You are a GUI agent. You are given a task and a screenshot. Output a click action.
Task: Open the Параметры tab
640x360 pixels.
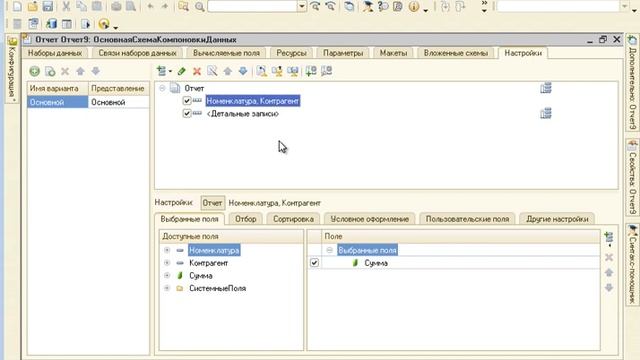click(x=343, y=53)
